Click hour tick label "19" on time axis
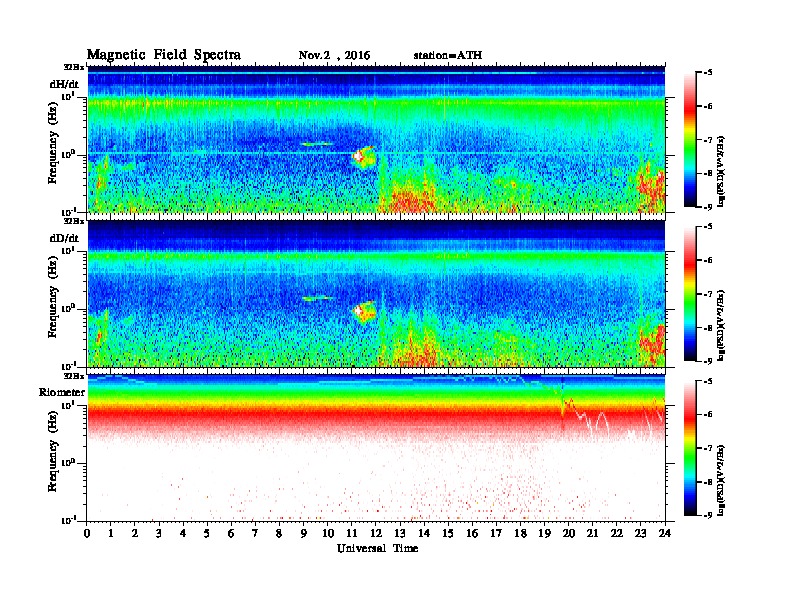This screenshot has height=612, width=792. tap(544, 533)
